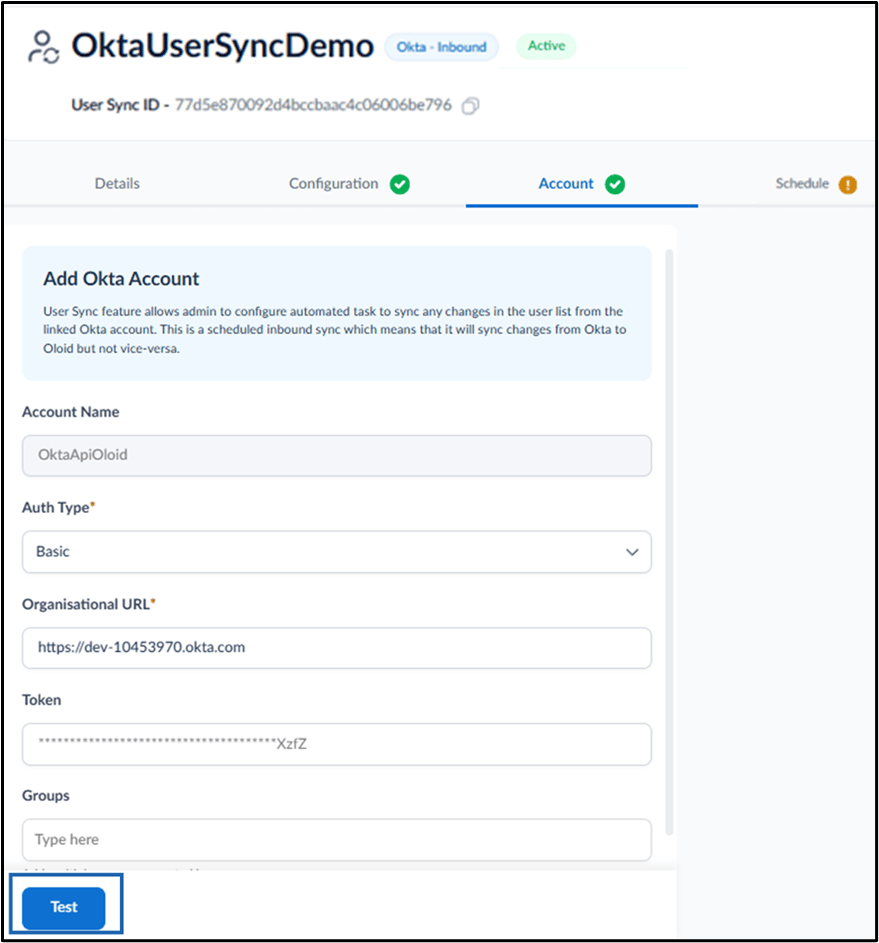Click into the Organisational URL field

coord(337,648)
